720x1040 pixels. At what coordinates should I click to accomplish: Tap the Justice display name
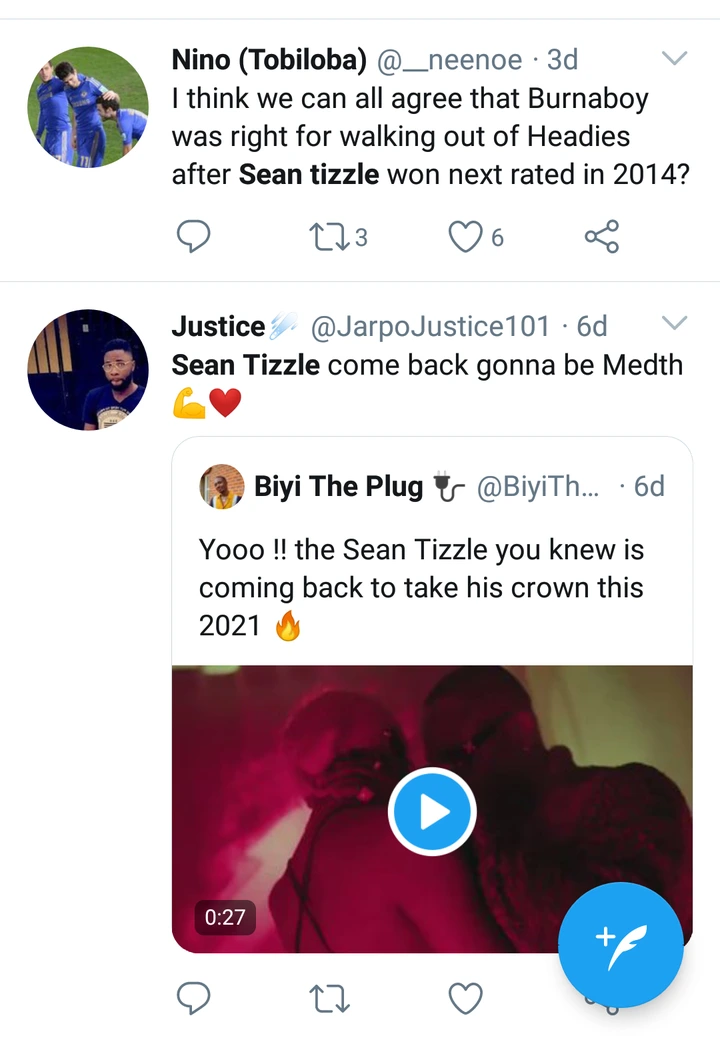point(218,326)
